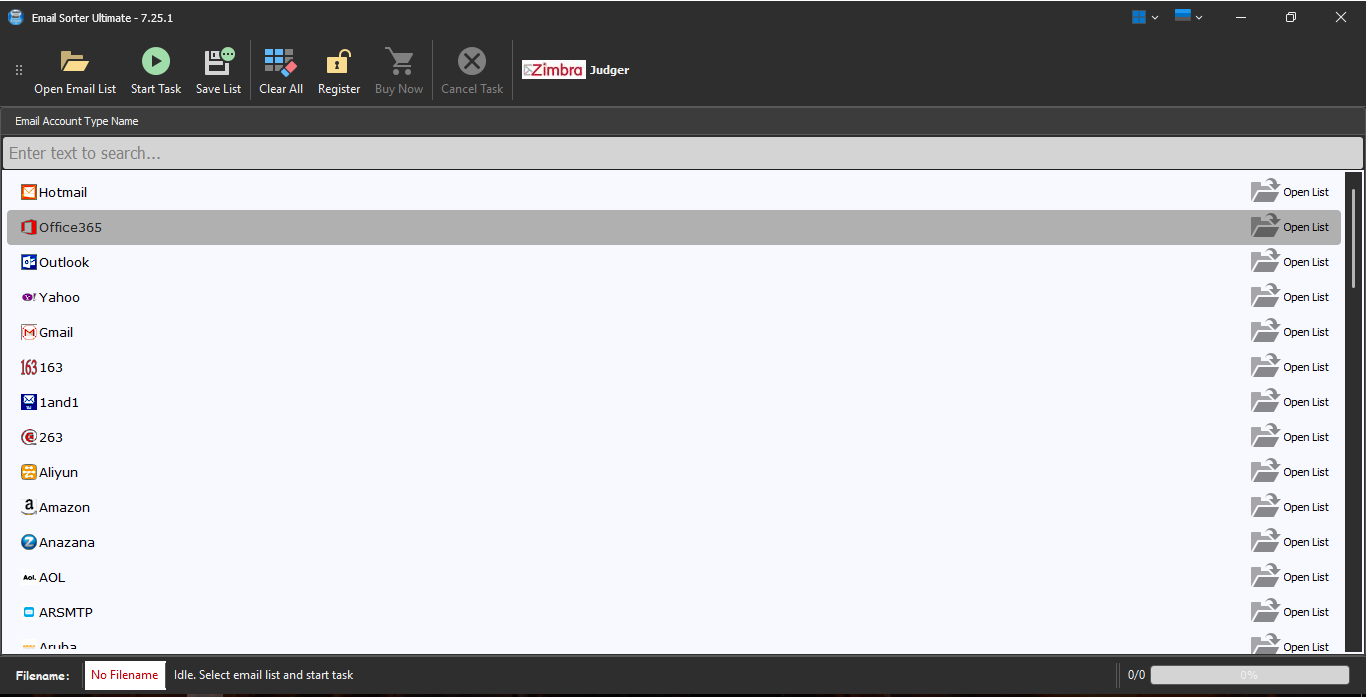Image resolution: width=1366 pixels, height=697 pixels.
Task: Click Open List next to Hotmail
Action: pyautogui.click(x=1290, y=191)
